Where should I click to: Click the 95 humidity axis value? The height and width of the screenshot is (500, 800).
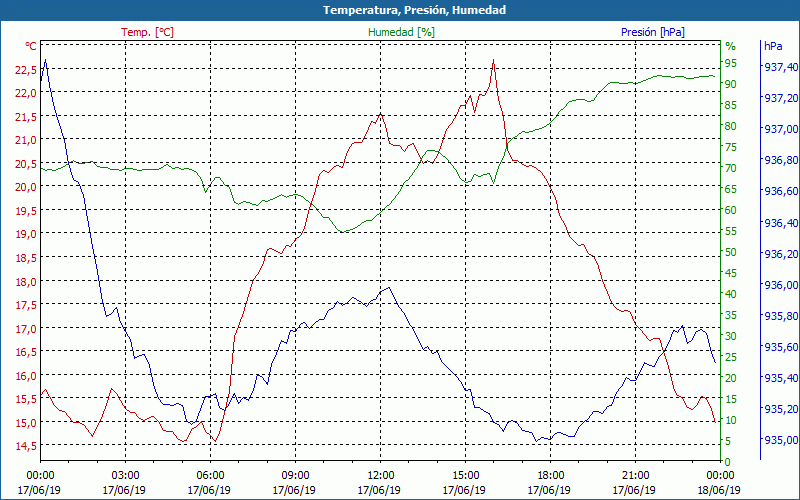click(x=731, y=63)
